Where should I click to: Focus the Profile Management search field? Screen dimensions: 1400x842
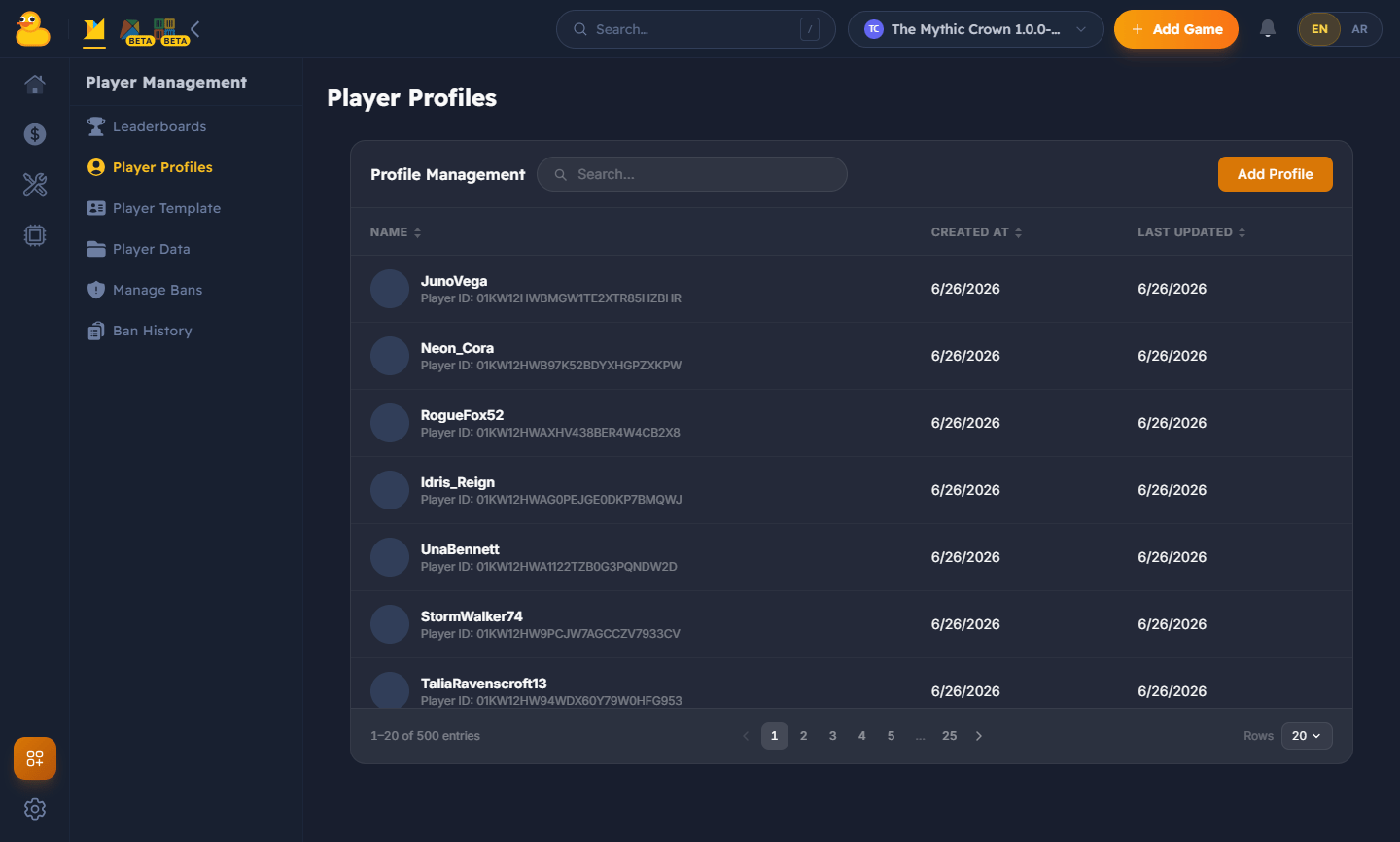click(x=692, y=174)
